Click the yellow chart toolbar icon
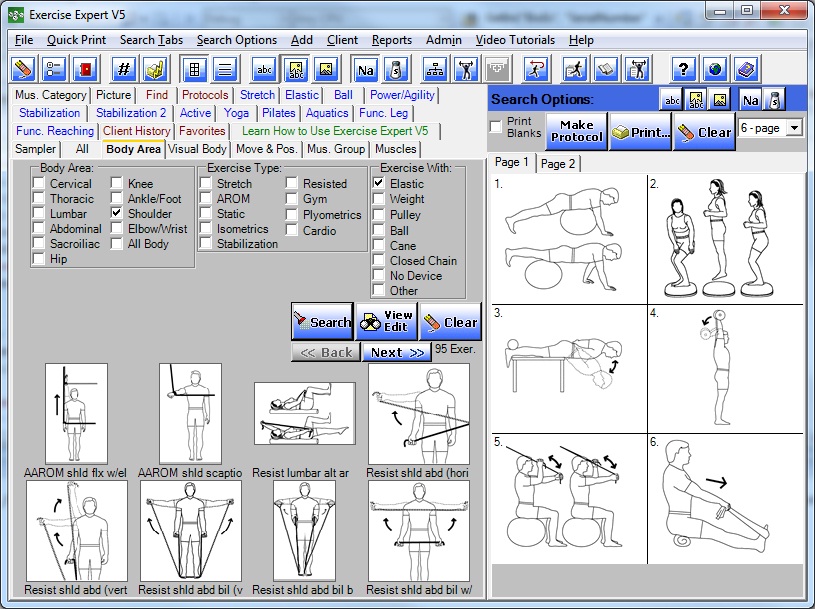 155,69
